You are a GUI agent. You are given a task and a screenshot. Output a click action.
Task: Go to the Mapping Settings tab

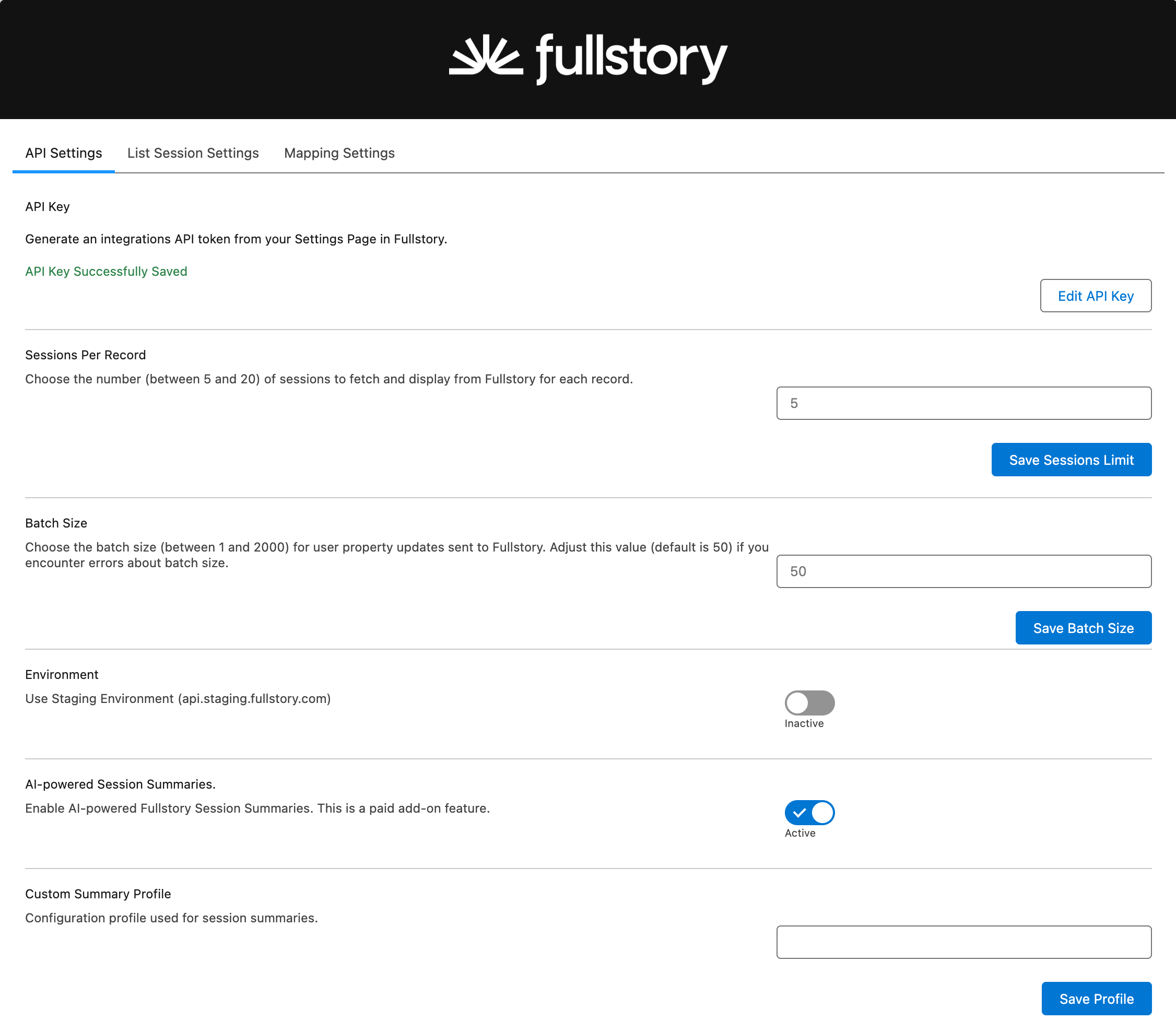(x=339, y=153)
